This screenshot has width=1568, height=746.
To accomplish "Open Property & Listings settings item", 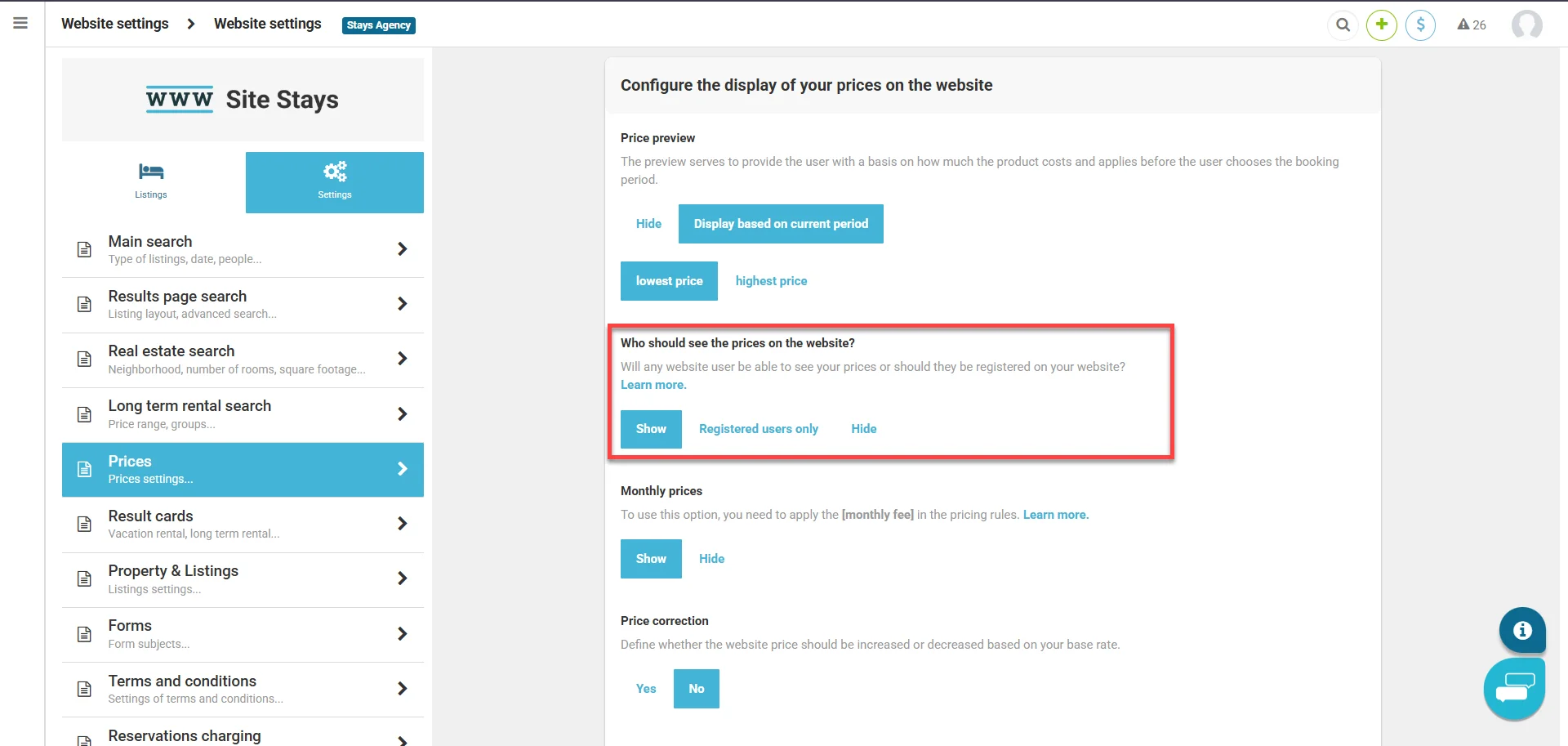I will click(243, 579).
